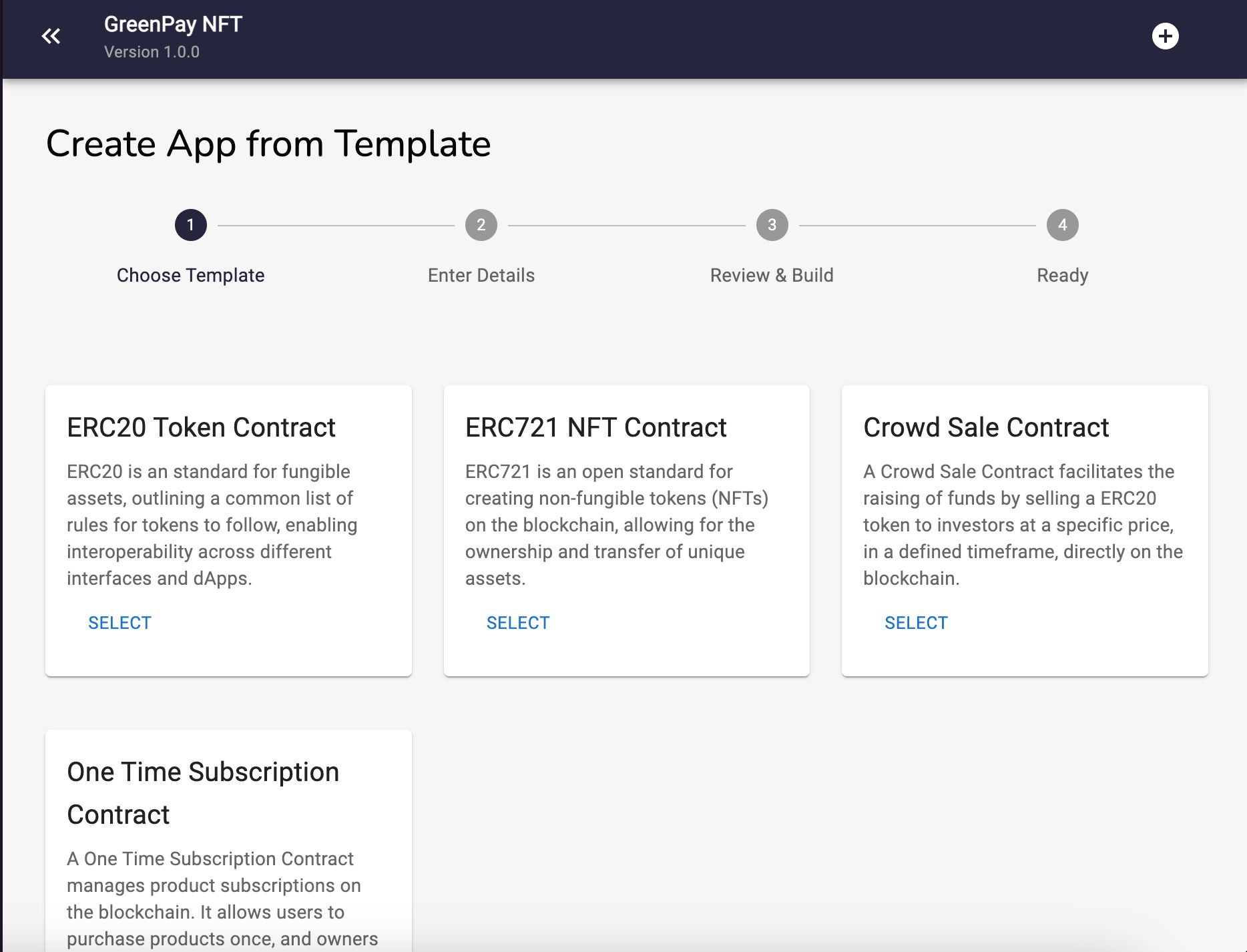Go to step 1 circle
1247x952 pixels.
tap(191, 225)
